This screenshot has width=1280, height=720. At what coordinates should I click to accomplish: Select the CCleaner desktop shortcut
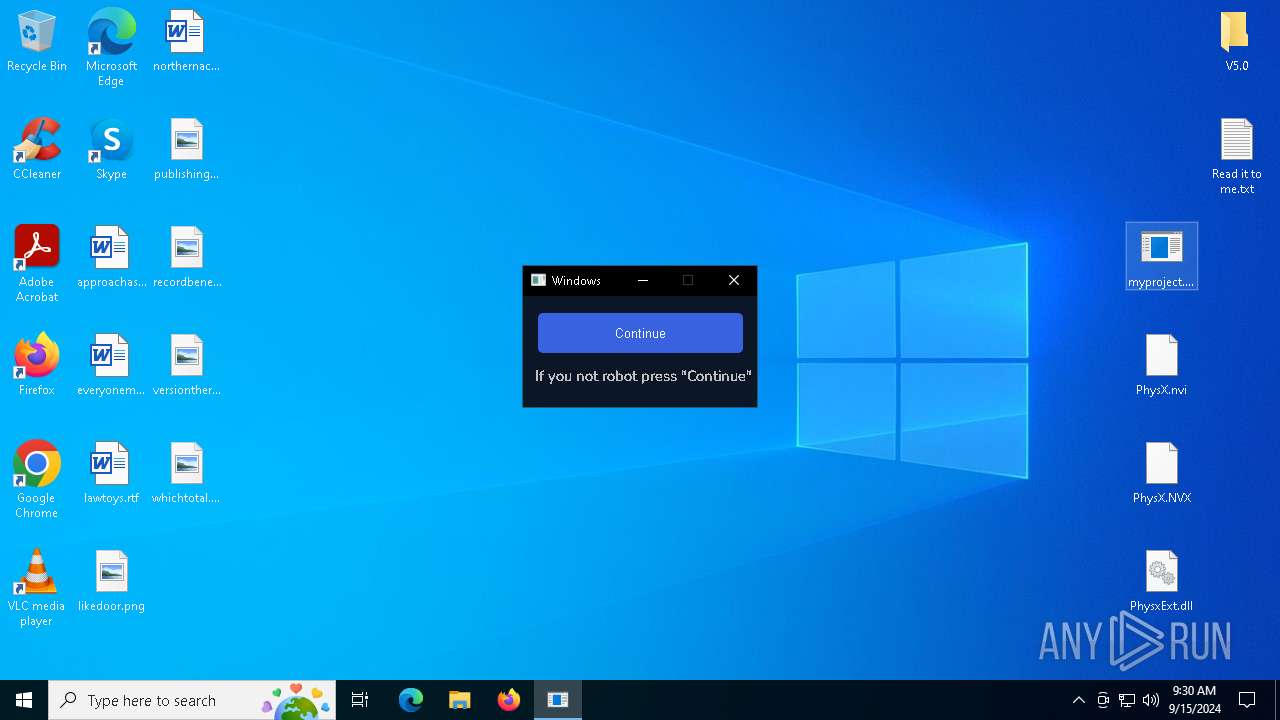click(37, 149)
